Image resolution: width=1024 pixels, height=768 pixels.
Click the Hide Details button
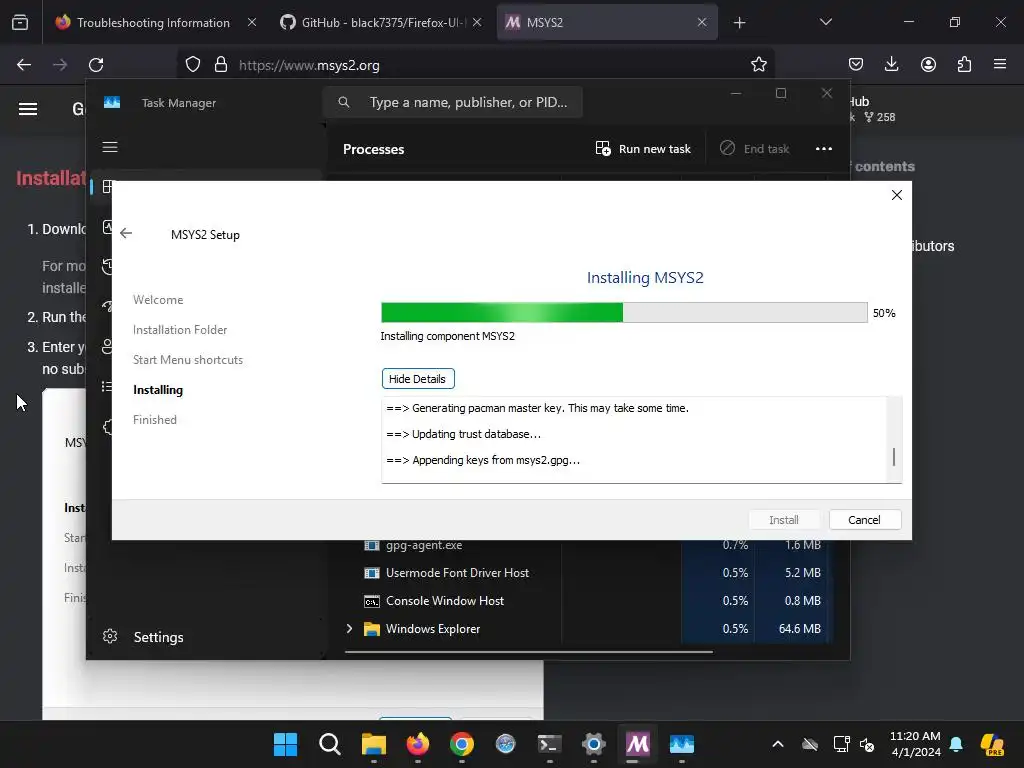pyautogui.click(x=417, y=379)
